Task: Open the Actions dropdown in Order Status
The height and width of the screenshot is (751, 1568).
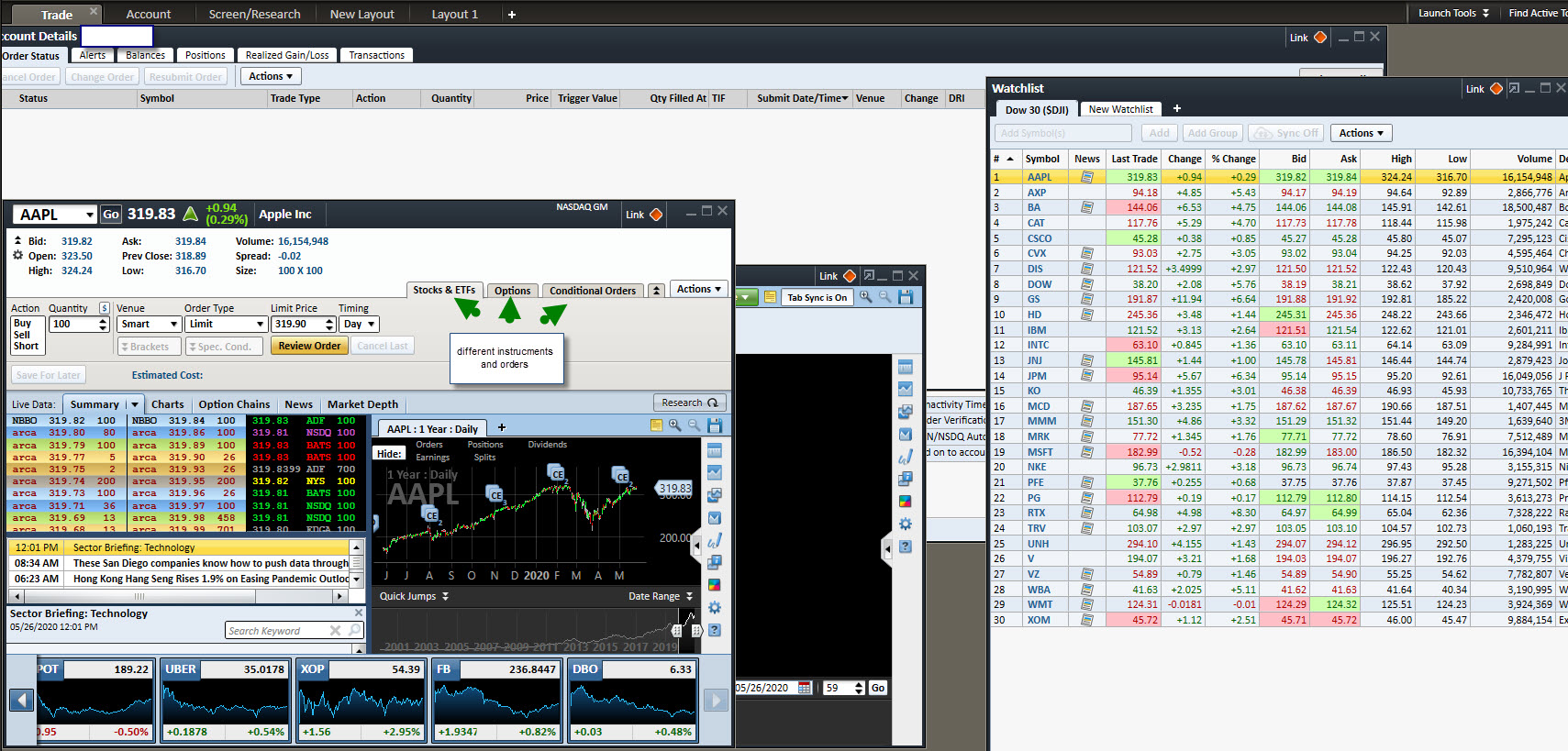Action: pos(271,77)
